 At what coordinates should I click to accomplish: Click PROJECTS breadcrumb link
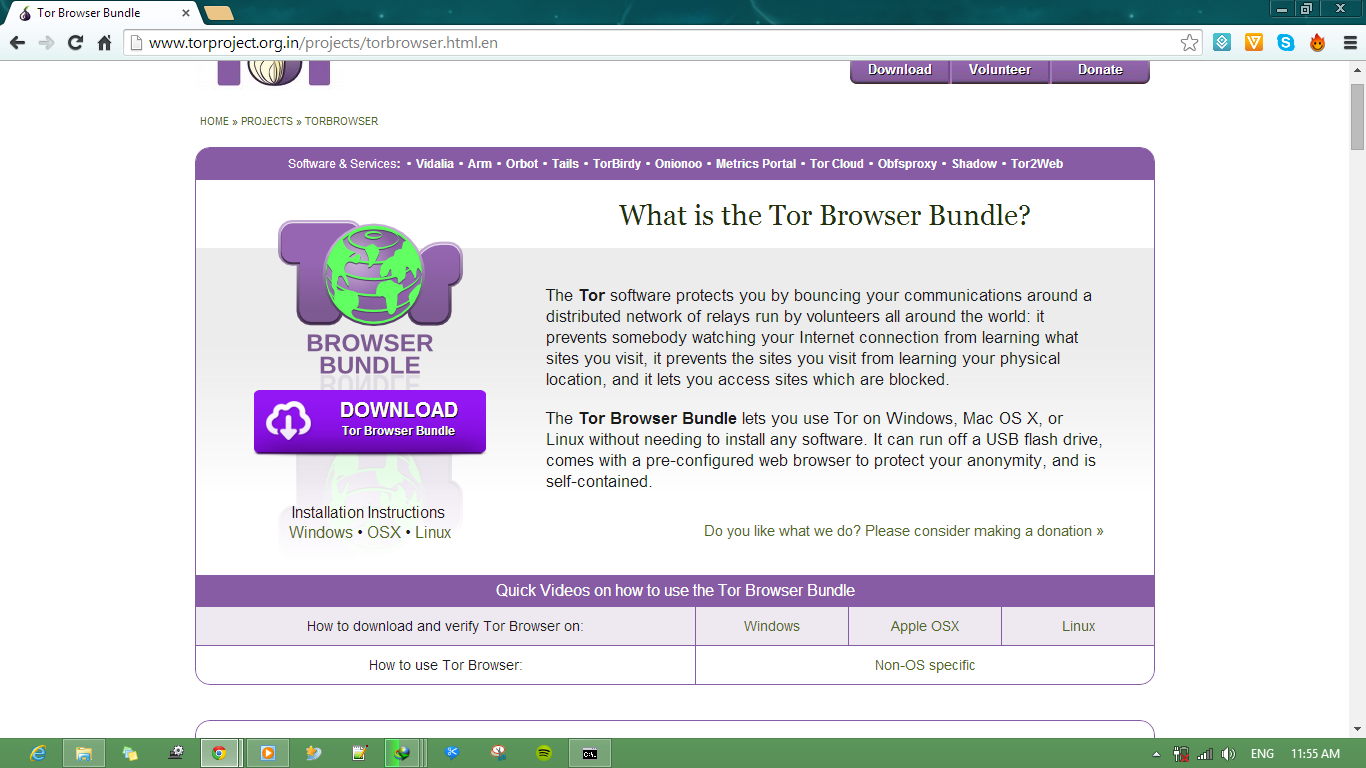(x=267, y=121)
